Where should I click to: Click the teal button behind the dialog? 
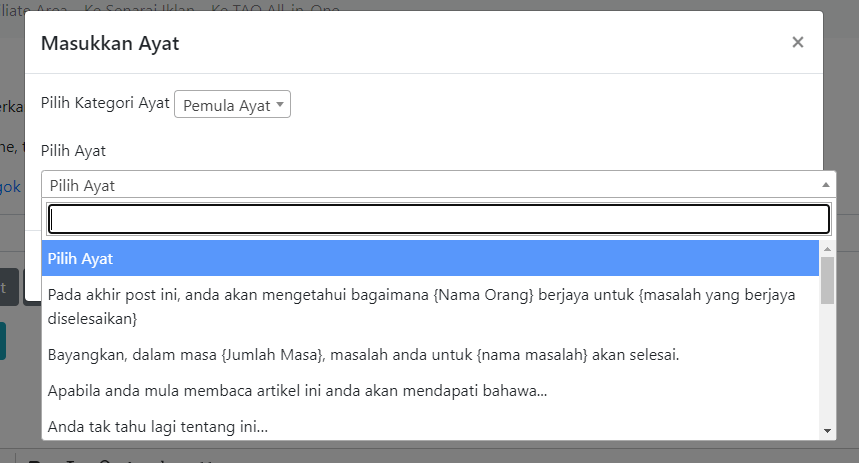3,340
